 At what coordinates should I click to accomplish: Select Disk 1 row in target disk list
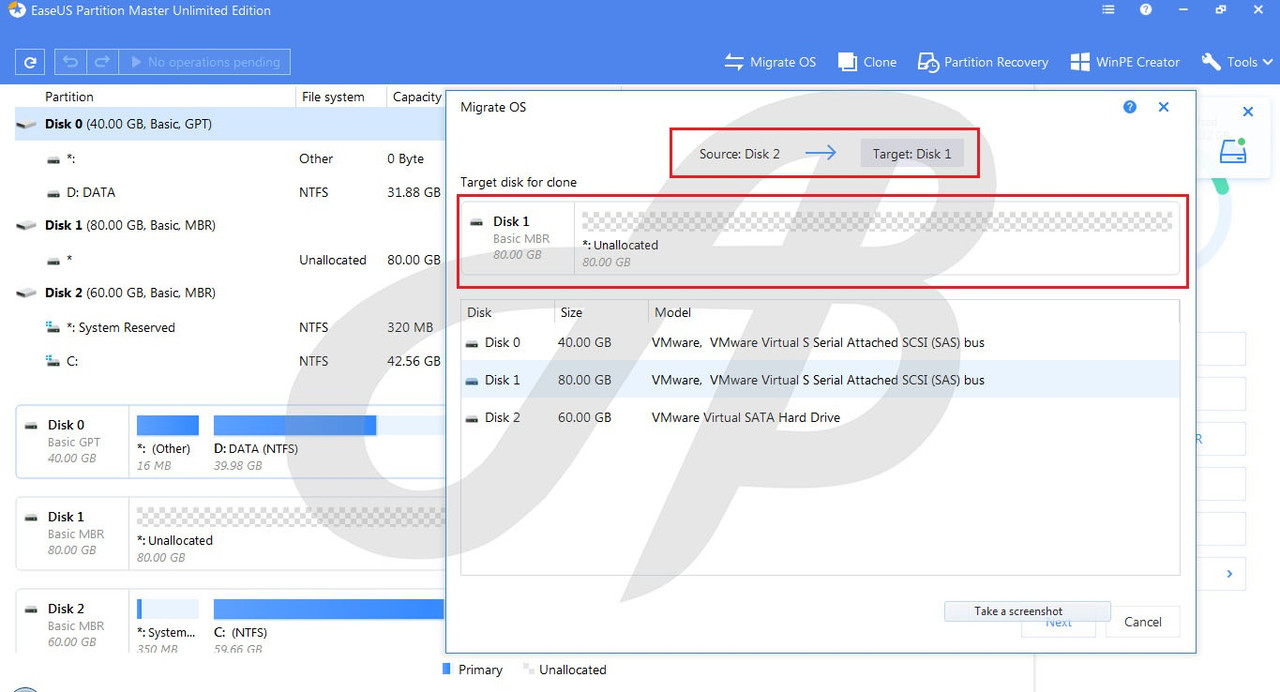820,380
